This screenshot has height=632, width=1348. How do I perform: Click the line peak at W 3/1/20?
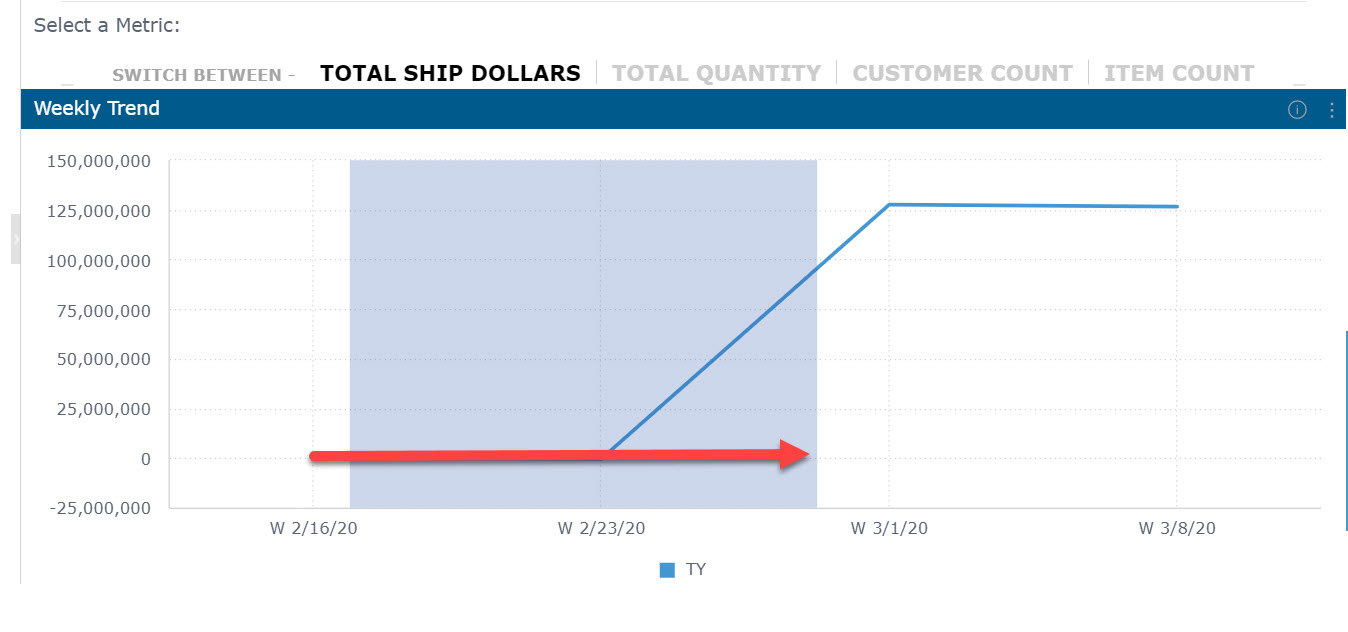pyautogui.click(x=889, y=205)
